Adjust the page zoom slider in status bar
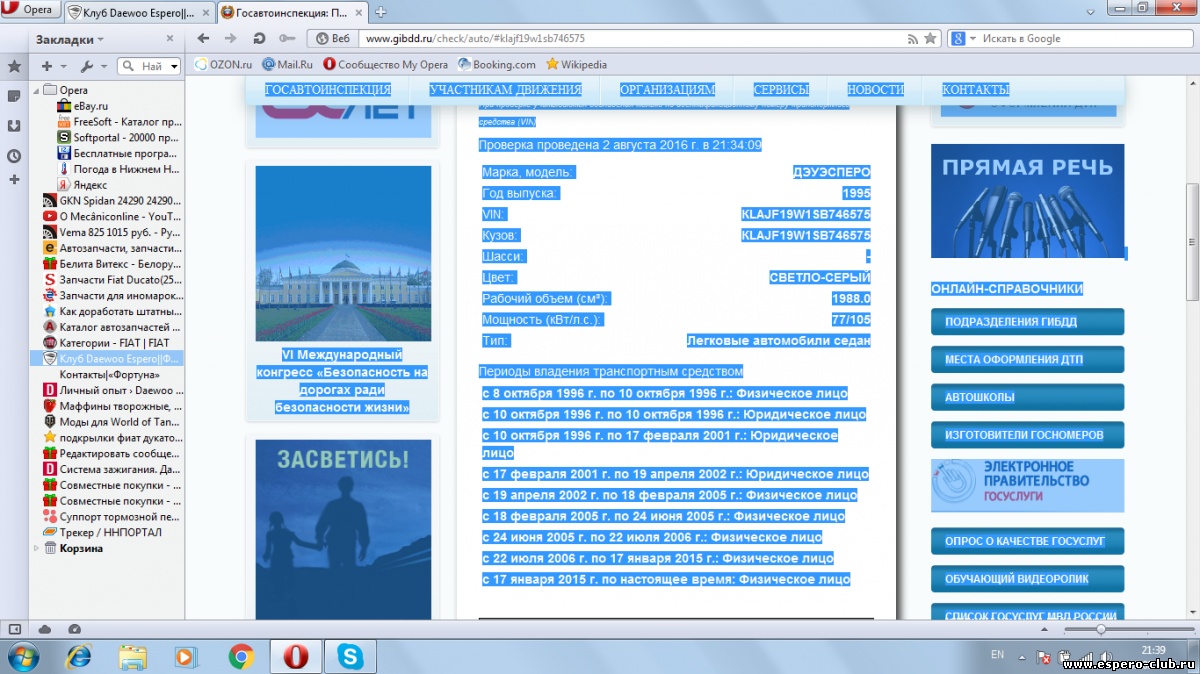 [x=1101, y=629]
